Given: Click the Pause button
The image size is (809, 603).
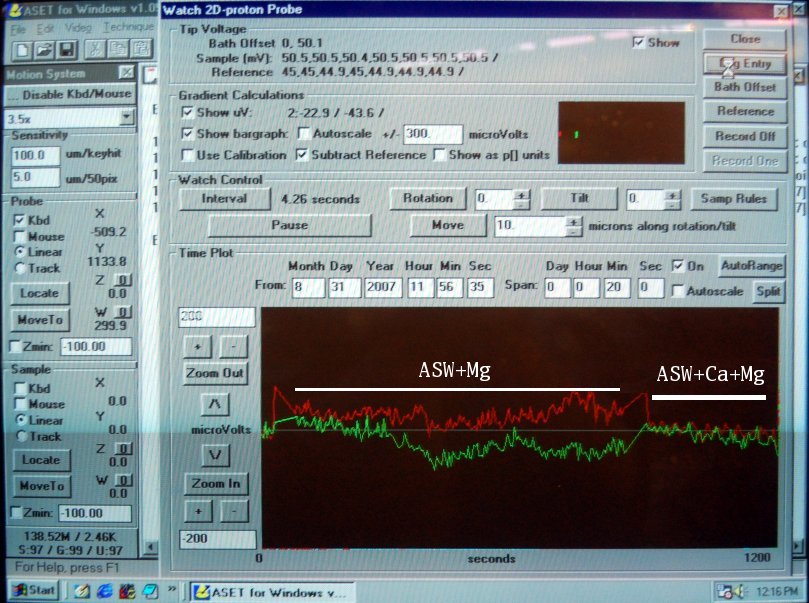Looking at the screenshot, I should click(x=289, y=225).
